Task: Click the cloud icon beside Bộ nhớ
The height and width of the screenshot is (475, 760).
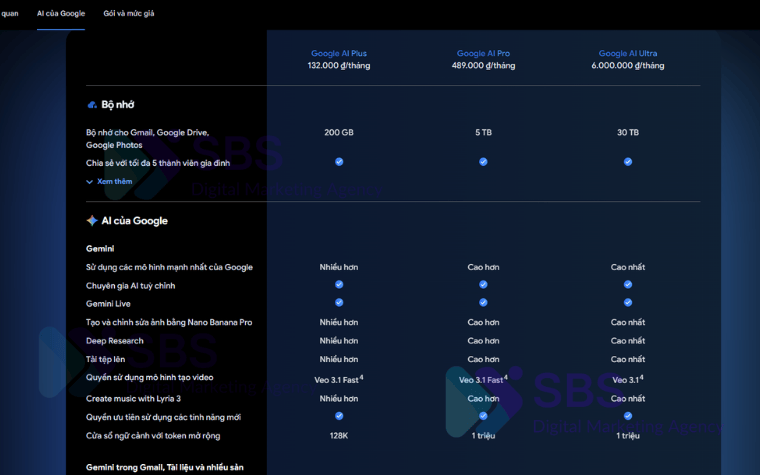Action: (92, 105)
